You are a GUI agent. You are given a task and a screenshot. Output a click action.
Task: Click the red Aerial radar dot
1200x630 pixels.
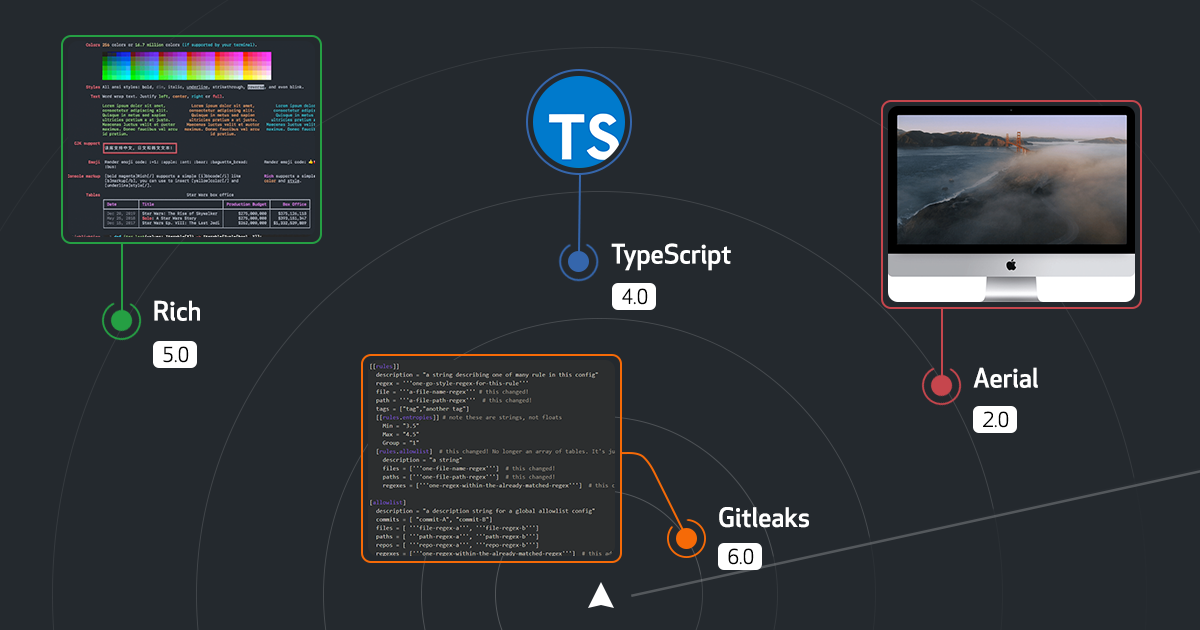tap(941, 385)
